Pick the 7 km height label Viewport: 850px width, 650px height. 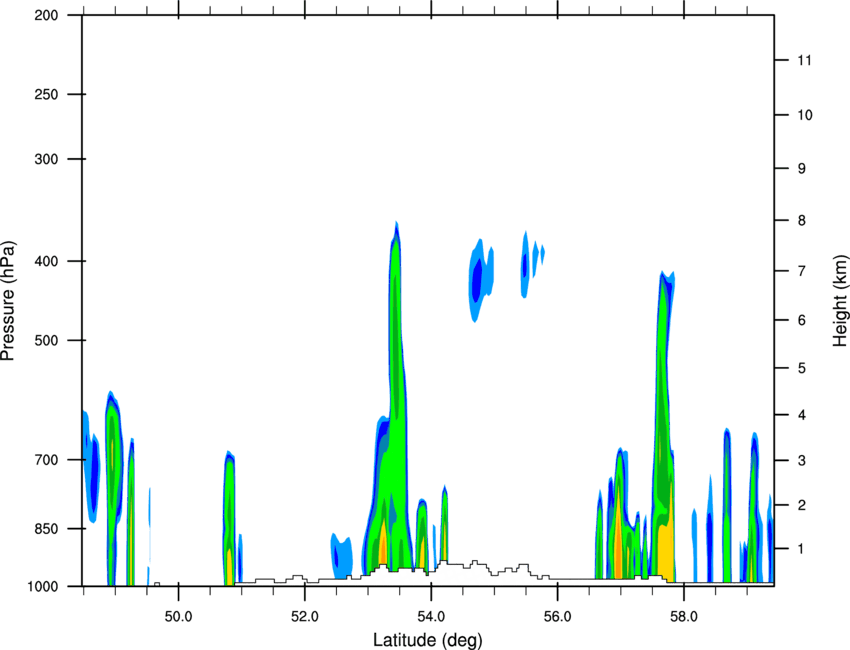pyautogui.click(x=802, y=271)
